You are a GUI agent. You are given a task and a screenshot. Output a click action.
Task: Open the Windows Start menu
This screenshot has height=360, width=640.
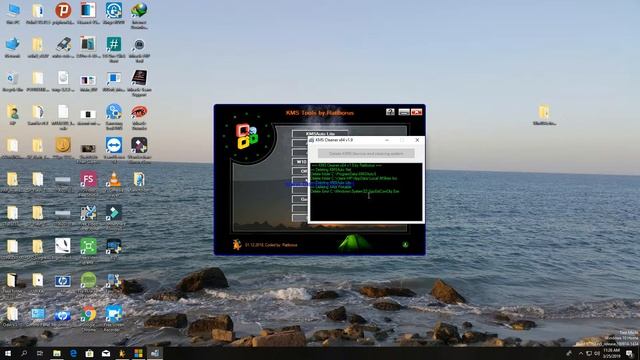(x=7, y=353)
